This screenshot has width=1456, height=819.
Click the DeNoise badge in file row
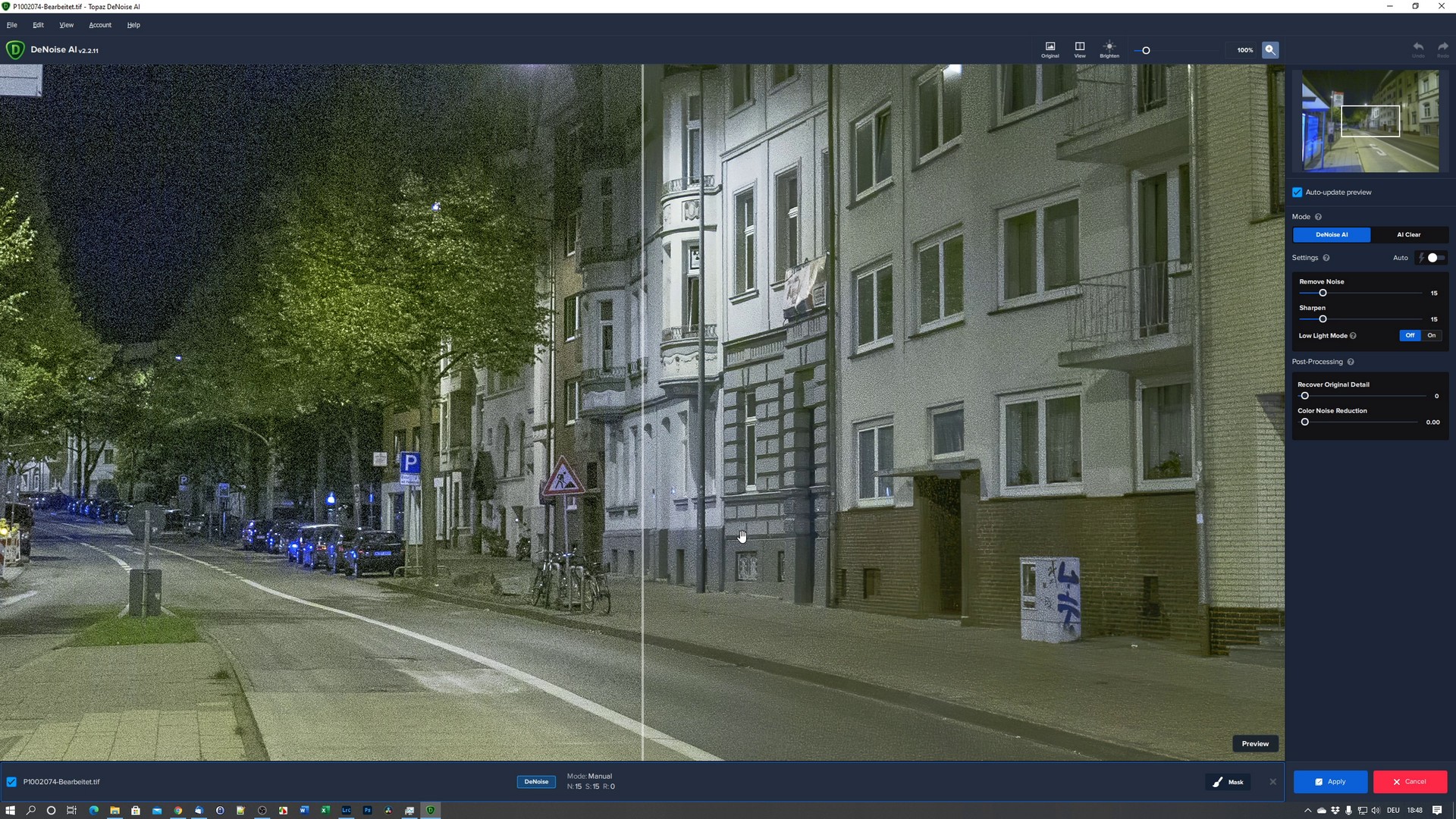[536, 782]
